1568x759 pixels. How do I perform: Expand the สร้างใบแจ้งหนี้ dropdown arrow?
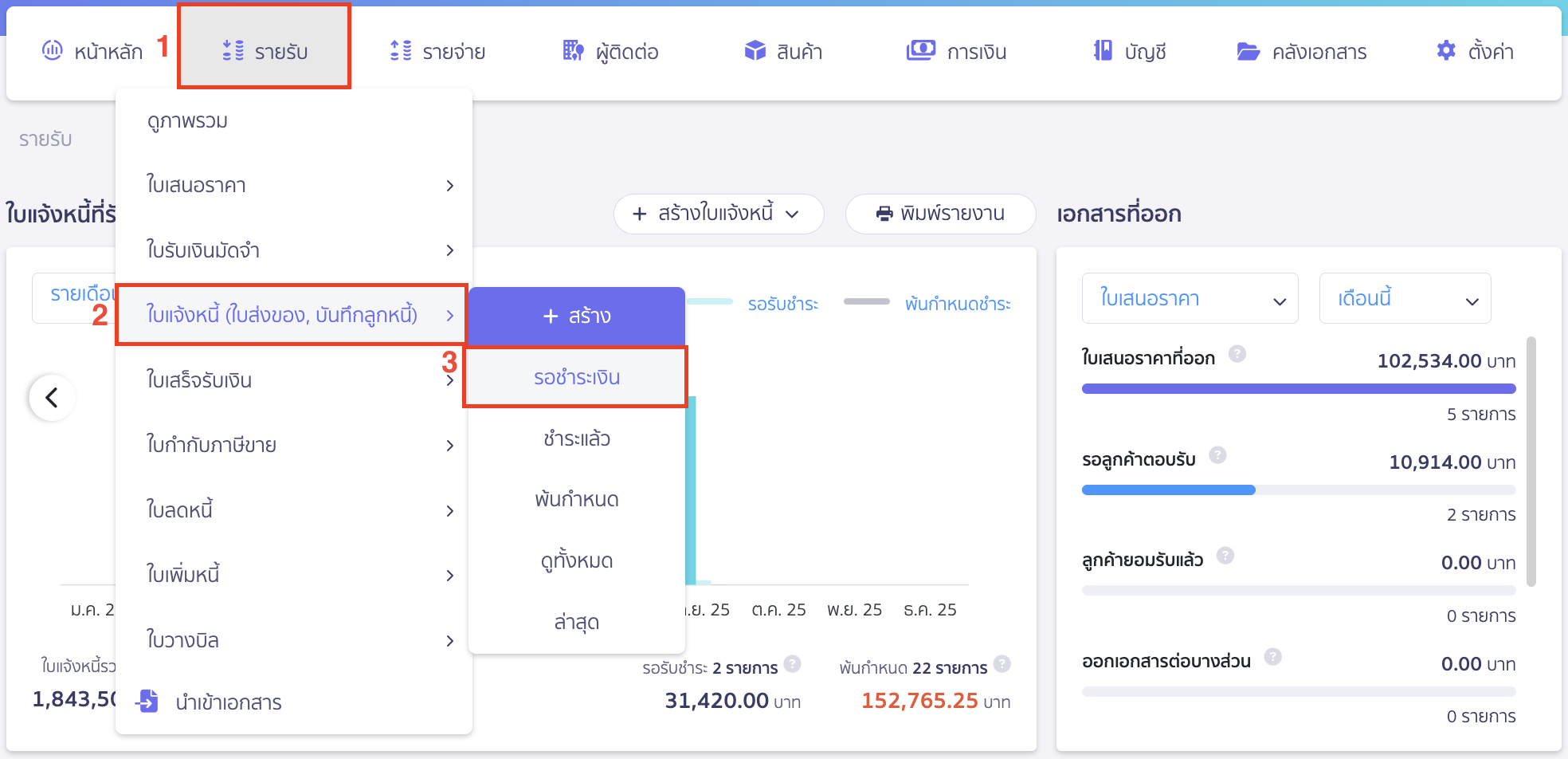tap(792, 214)
